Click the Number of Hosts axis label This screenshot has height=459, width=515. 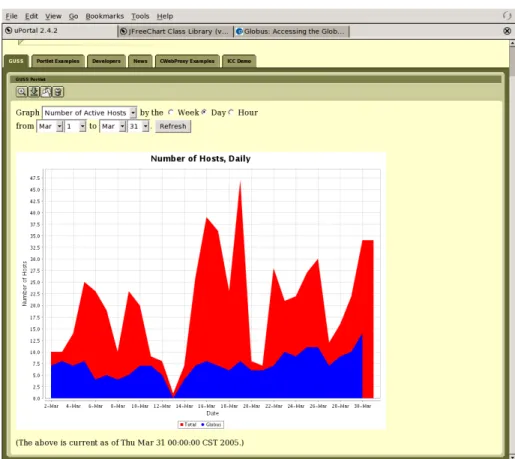point(24,283)
